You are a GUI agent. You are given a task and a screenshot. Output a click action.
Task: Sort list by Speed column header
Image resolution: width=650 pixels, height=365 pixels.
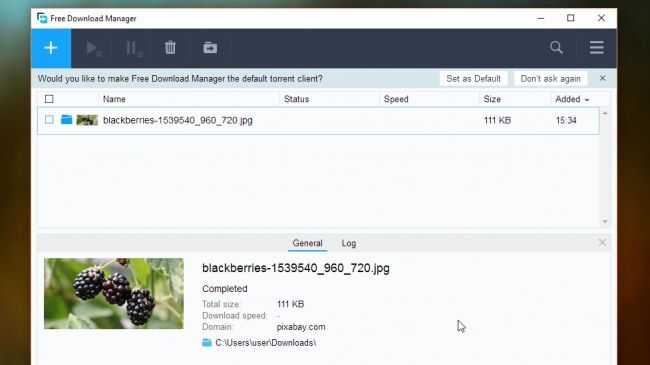pyautogui.click(x=396, y=99)
